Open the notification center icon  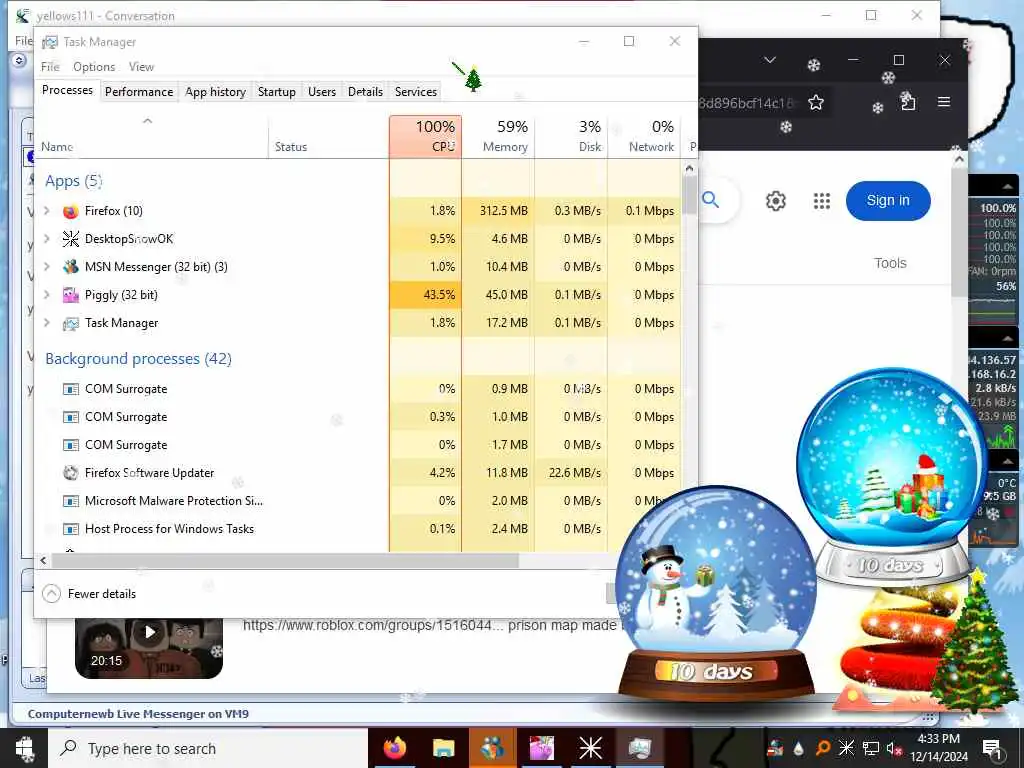click(991, 748)
